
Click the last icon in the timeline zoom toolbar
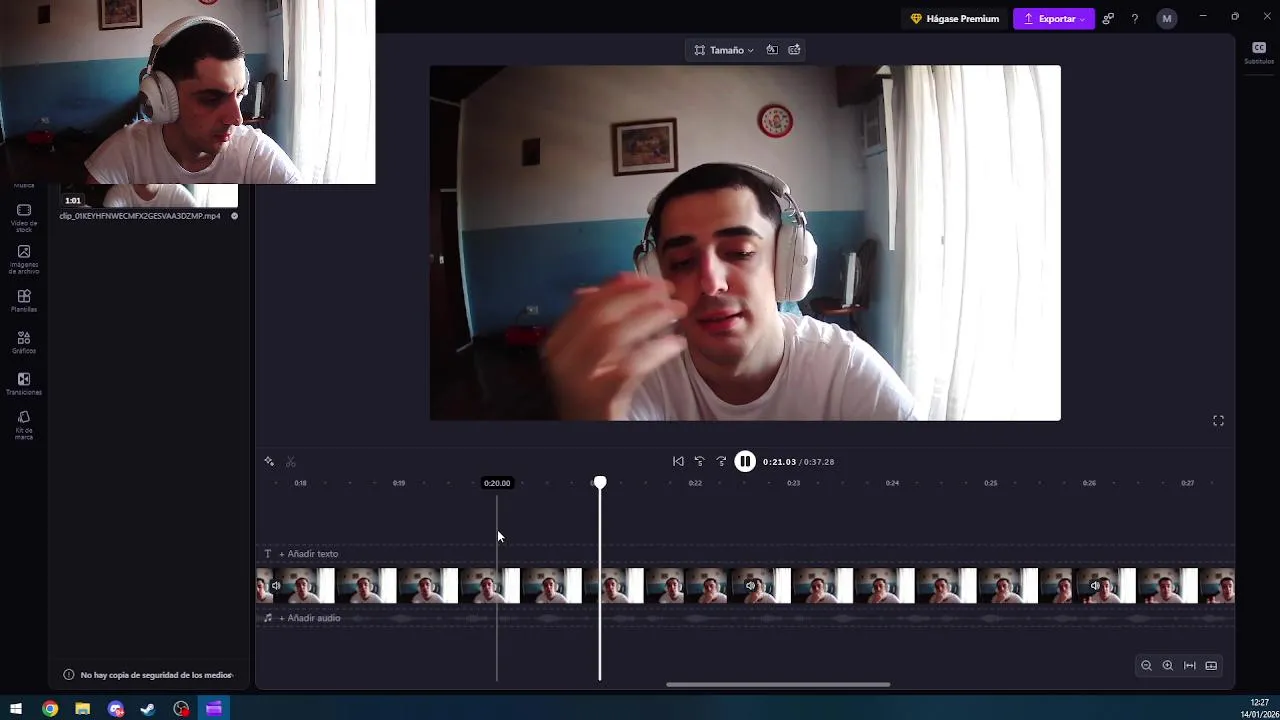1211,666
